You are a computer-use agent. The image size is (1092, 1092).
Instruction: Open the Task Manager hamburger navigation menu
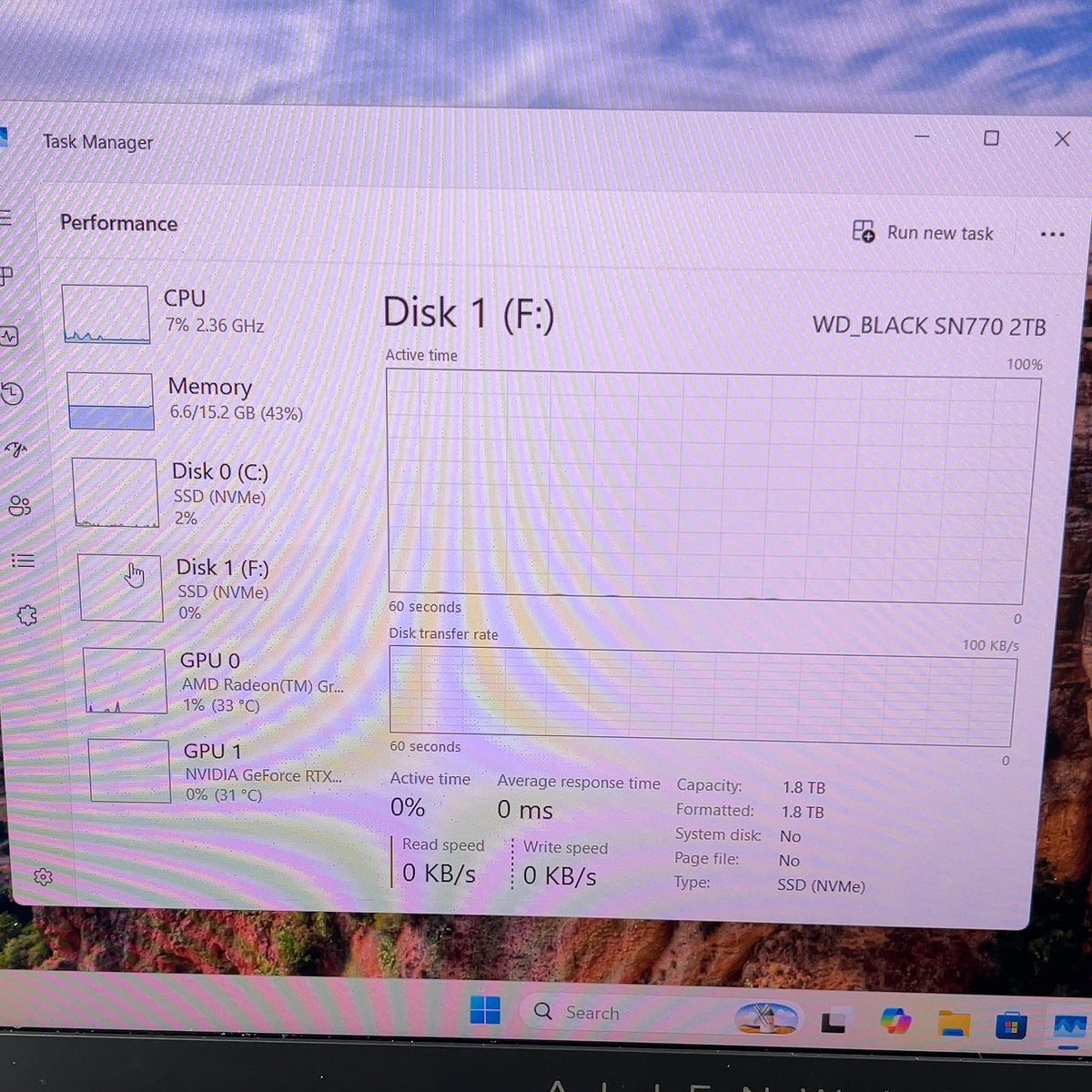(5, 217)
